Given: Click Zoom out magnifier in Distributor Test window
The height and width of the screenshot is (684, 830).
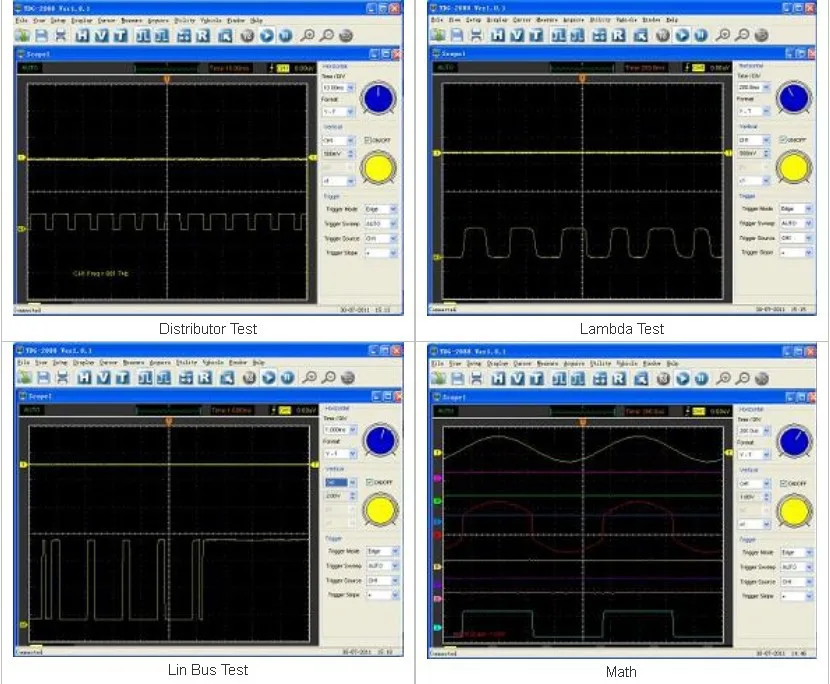Looking at the screenshot, I should click(x=327, y=35).
